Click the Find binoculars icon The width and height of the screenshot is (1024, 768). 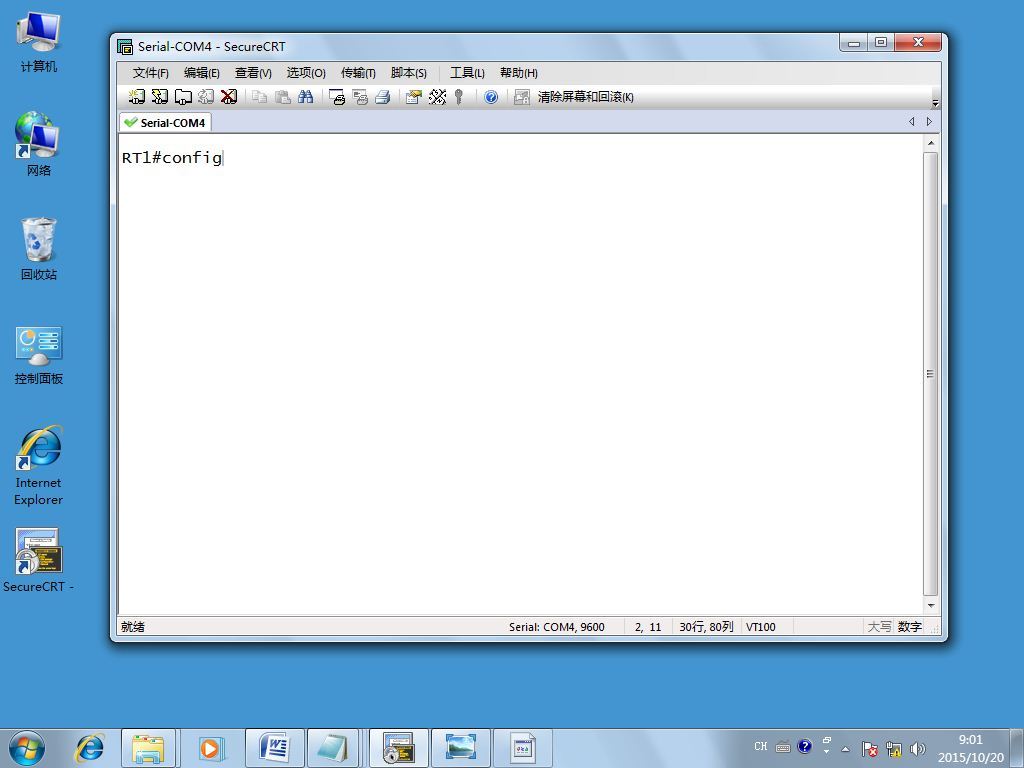click(x=305, y=97)
